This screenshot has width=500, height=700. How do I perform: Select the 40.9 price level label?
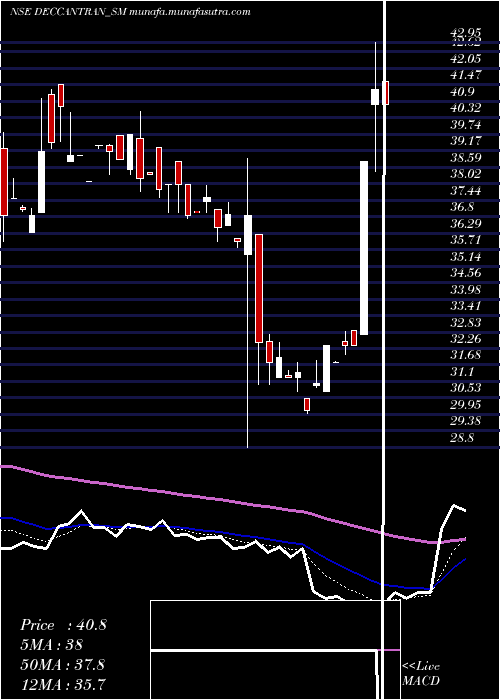463,92
